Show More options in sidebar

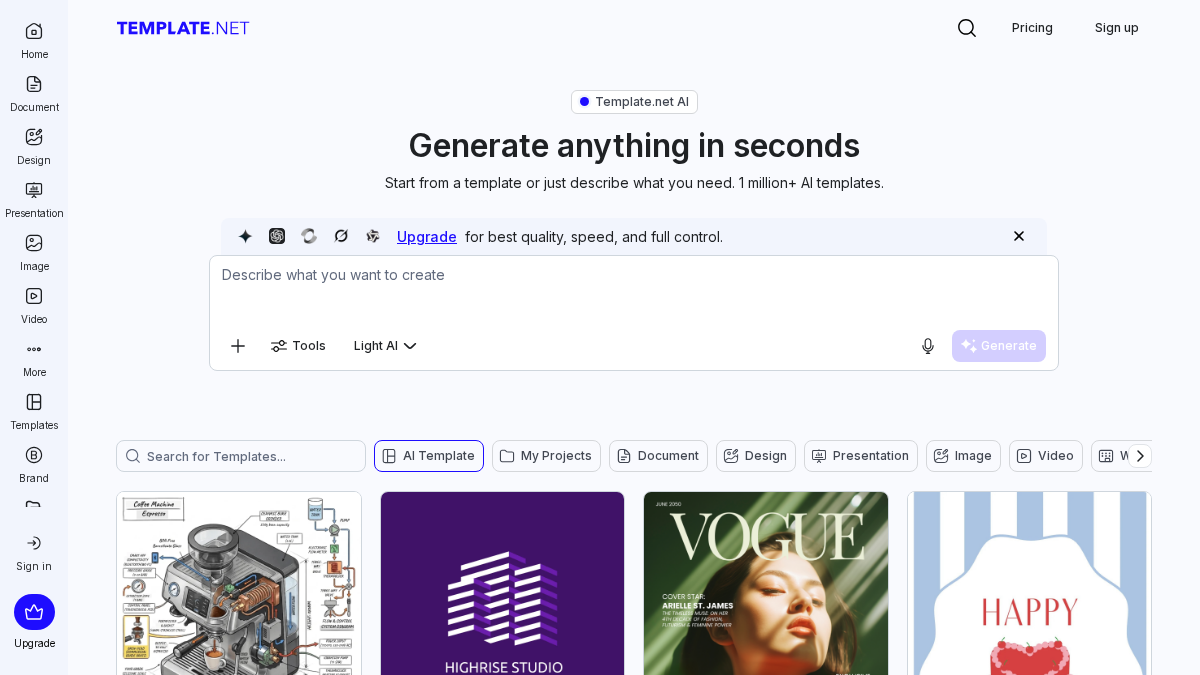(x=34, y=358)
